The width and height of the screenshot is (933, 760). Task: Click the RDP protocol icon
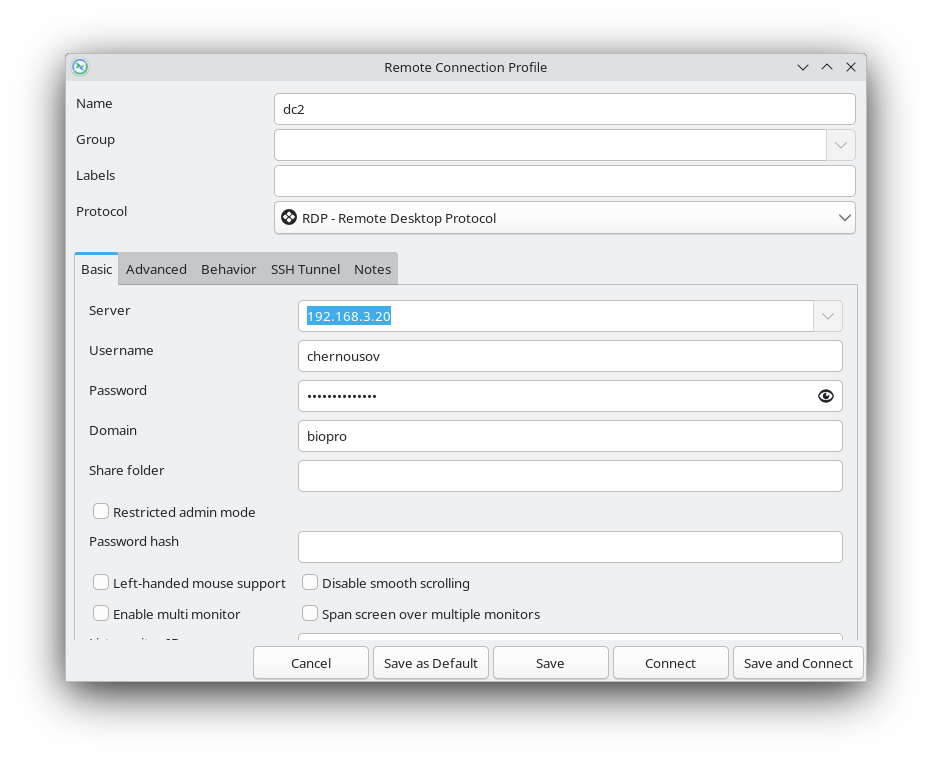(x=289, y=218)
